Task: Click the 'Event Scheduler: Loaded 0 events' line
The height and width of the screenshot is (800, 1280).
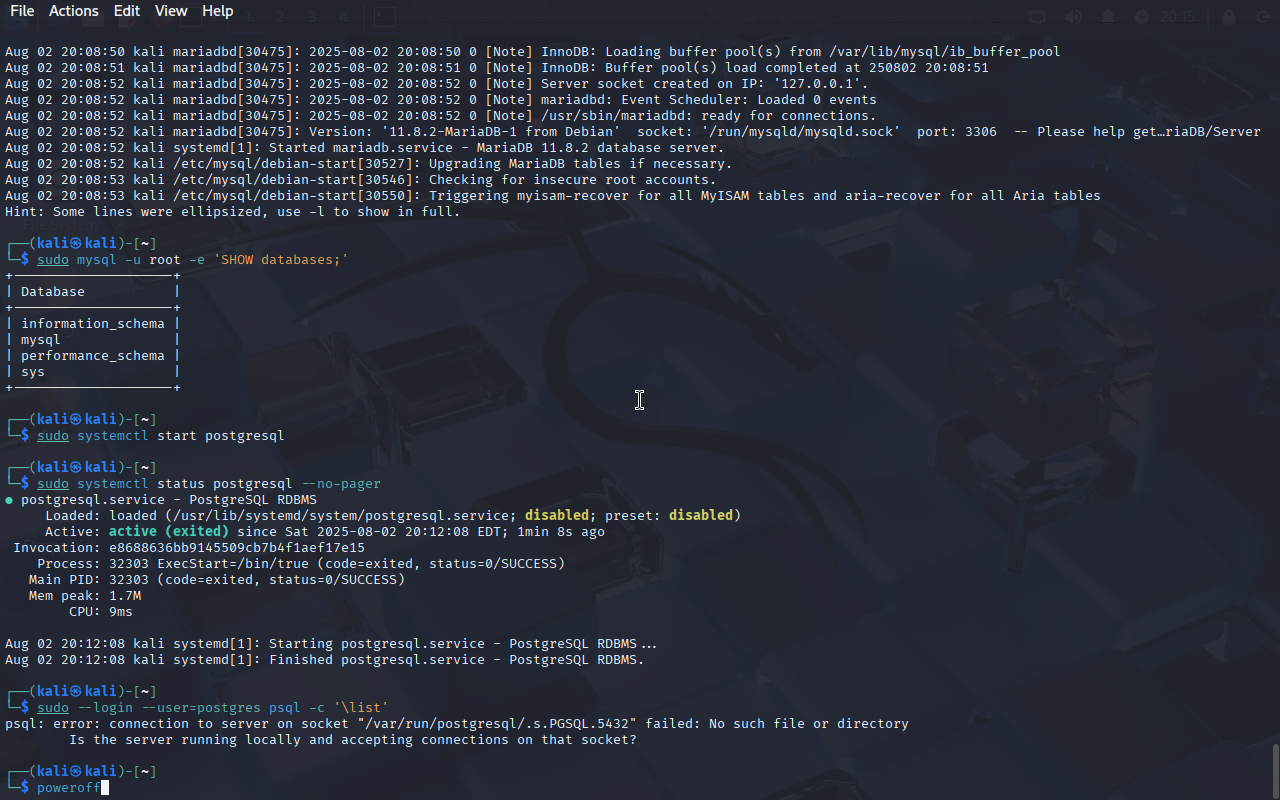Action: (441, 100)
